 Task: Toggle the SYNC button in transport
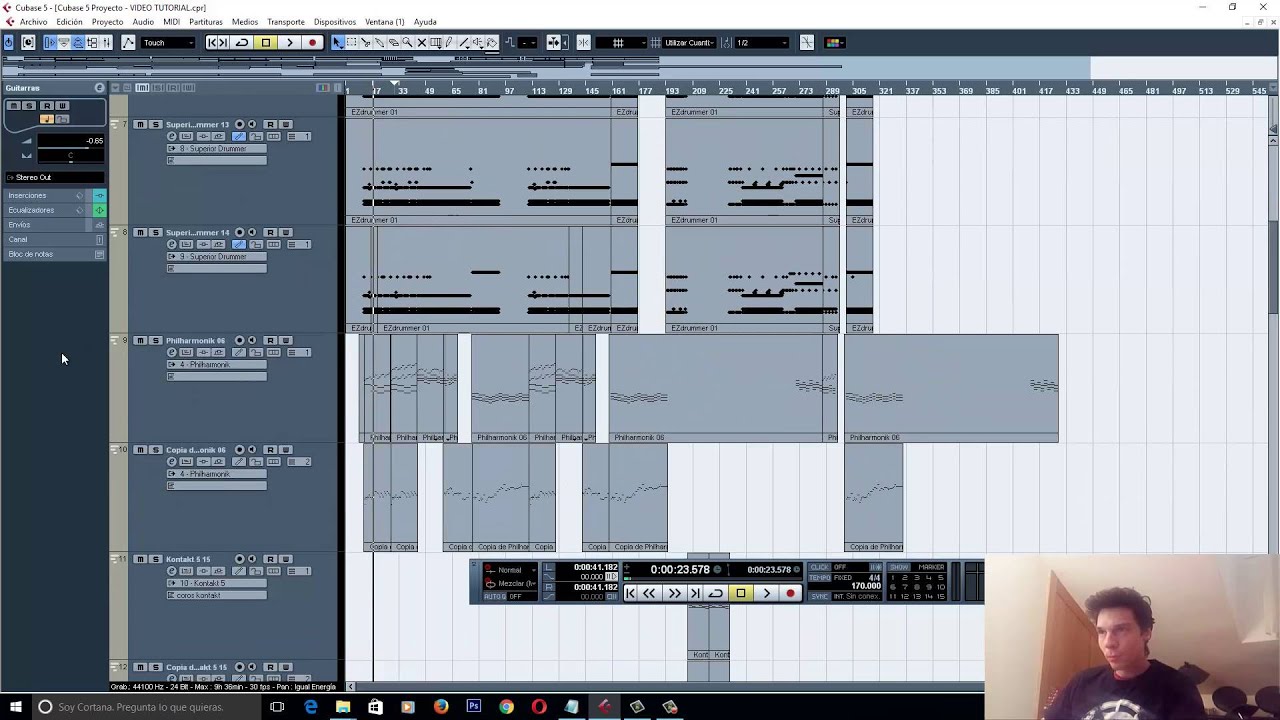(x=819, y=596)
